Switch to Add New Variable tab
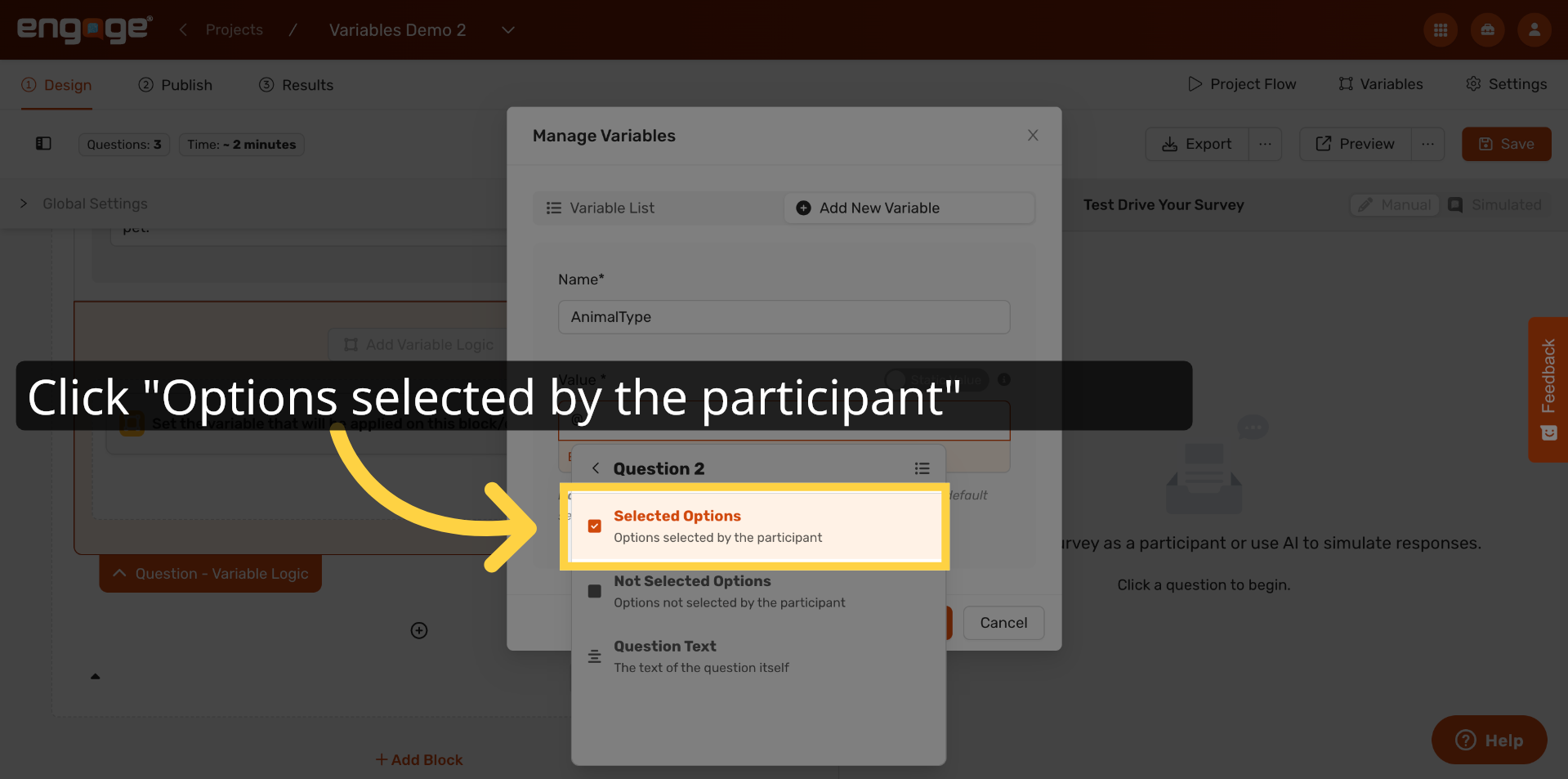Screen dimensions: 1568x779 click(909, 208)
